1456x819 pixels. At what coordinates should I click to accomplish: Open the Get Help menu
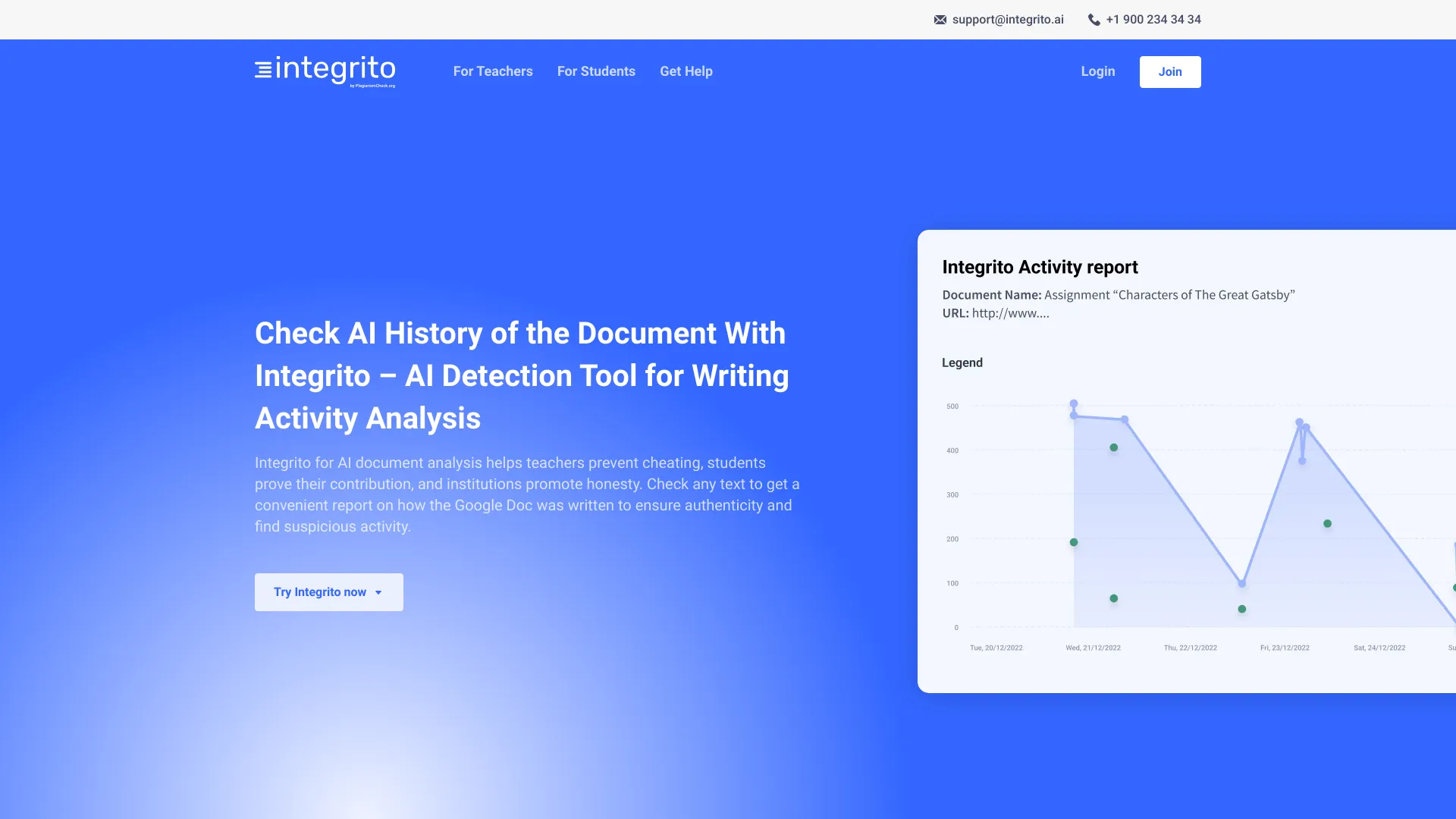[x=686, y=71]
